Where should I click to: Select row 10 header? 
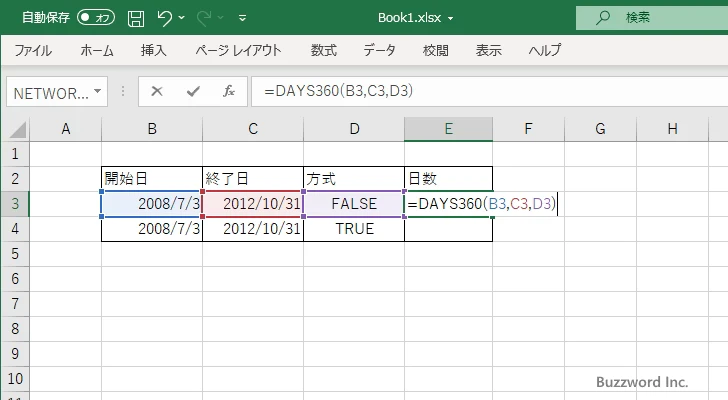(15, 379)
